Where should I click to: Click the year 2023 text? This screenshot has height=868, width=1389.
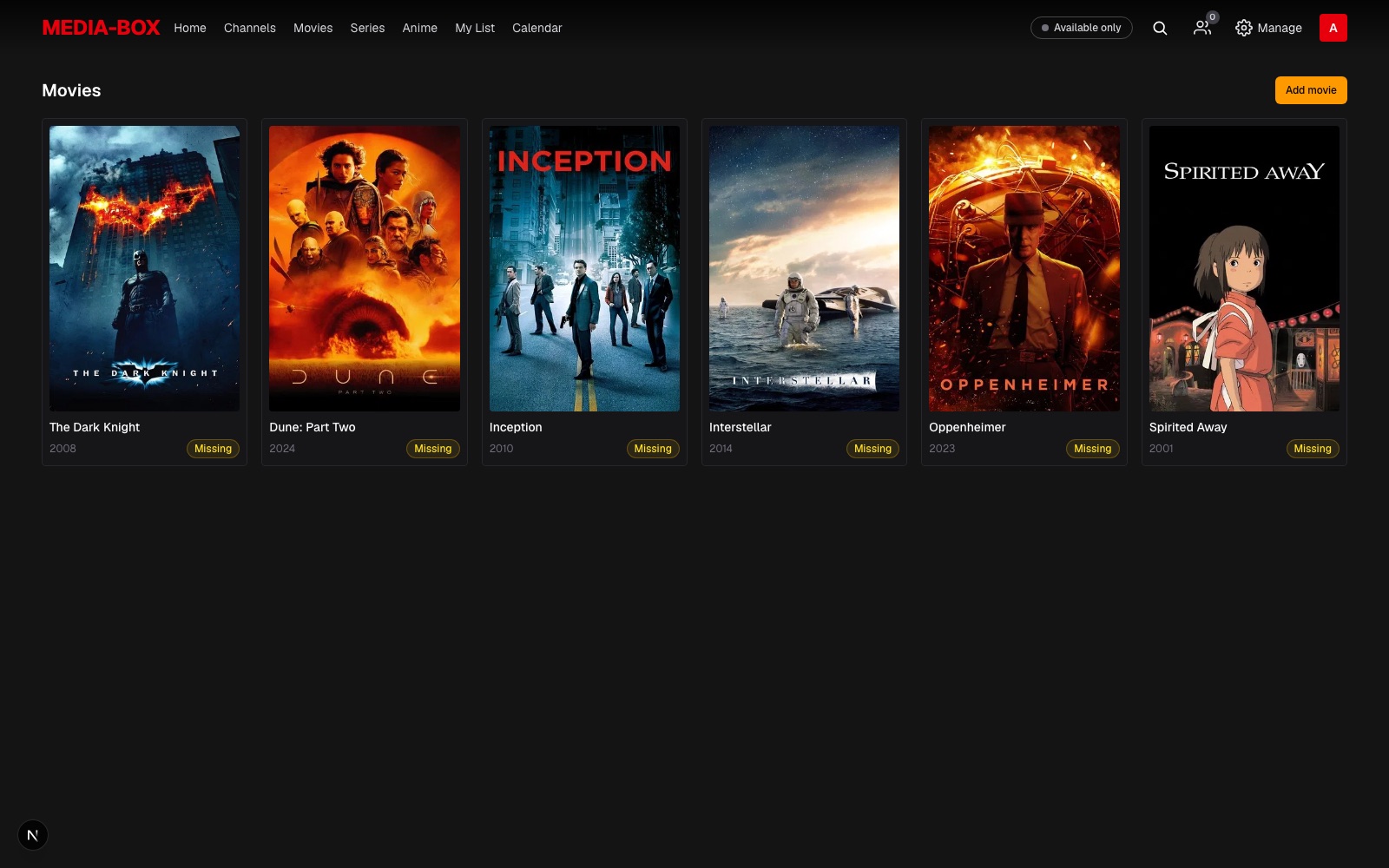click(x=942, y=449)
